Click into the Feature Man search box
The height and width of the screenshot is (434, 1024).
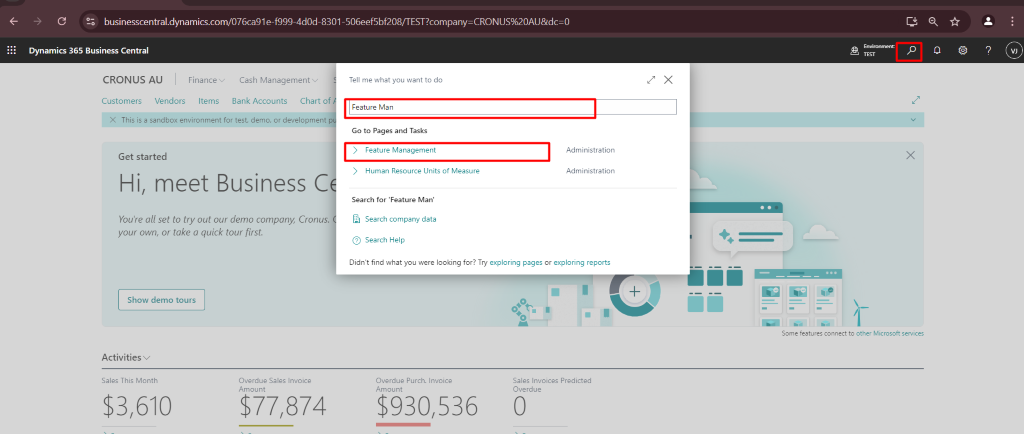coord(513,107)
